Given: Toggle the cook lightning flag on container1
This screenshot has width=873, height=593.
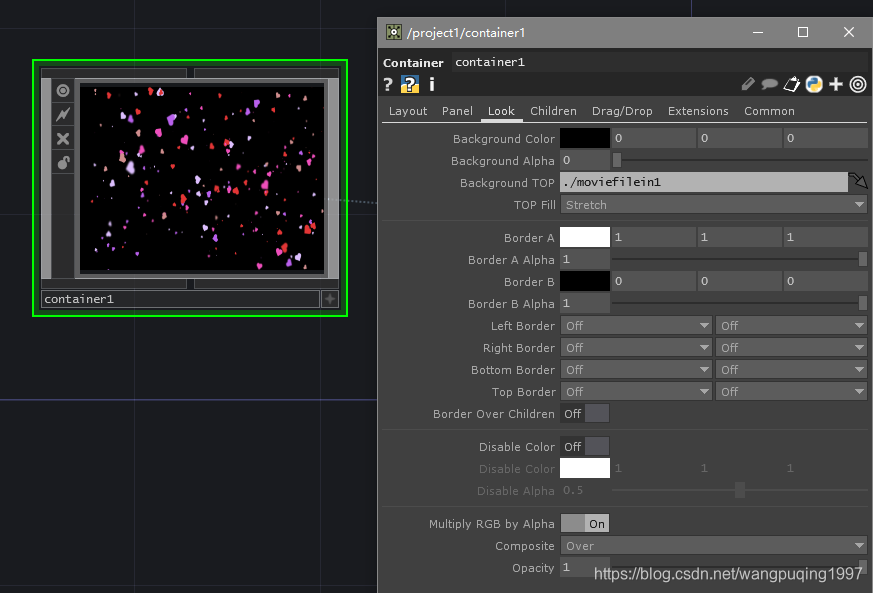Looking at the screenshot, I should tap(63, 114).
